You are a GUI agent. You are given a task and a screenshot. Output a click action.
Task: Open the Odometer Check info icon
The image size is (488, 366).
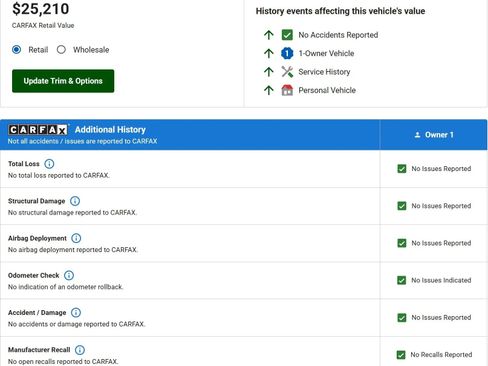tap(69, 275)
